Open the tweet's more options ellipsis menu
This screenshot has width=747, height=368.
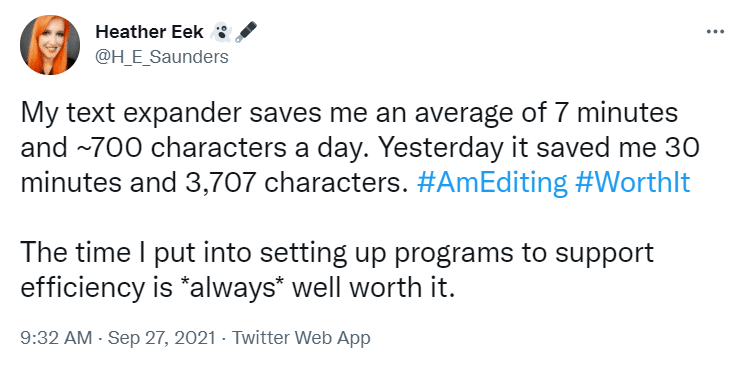(715, 32)
